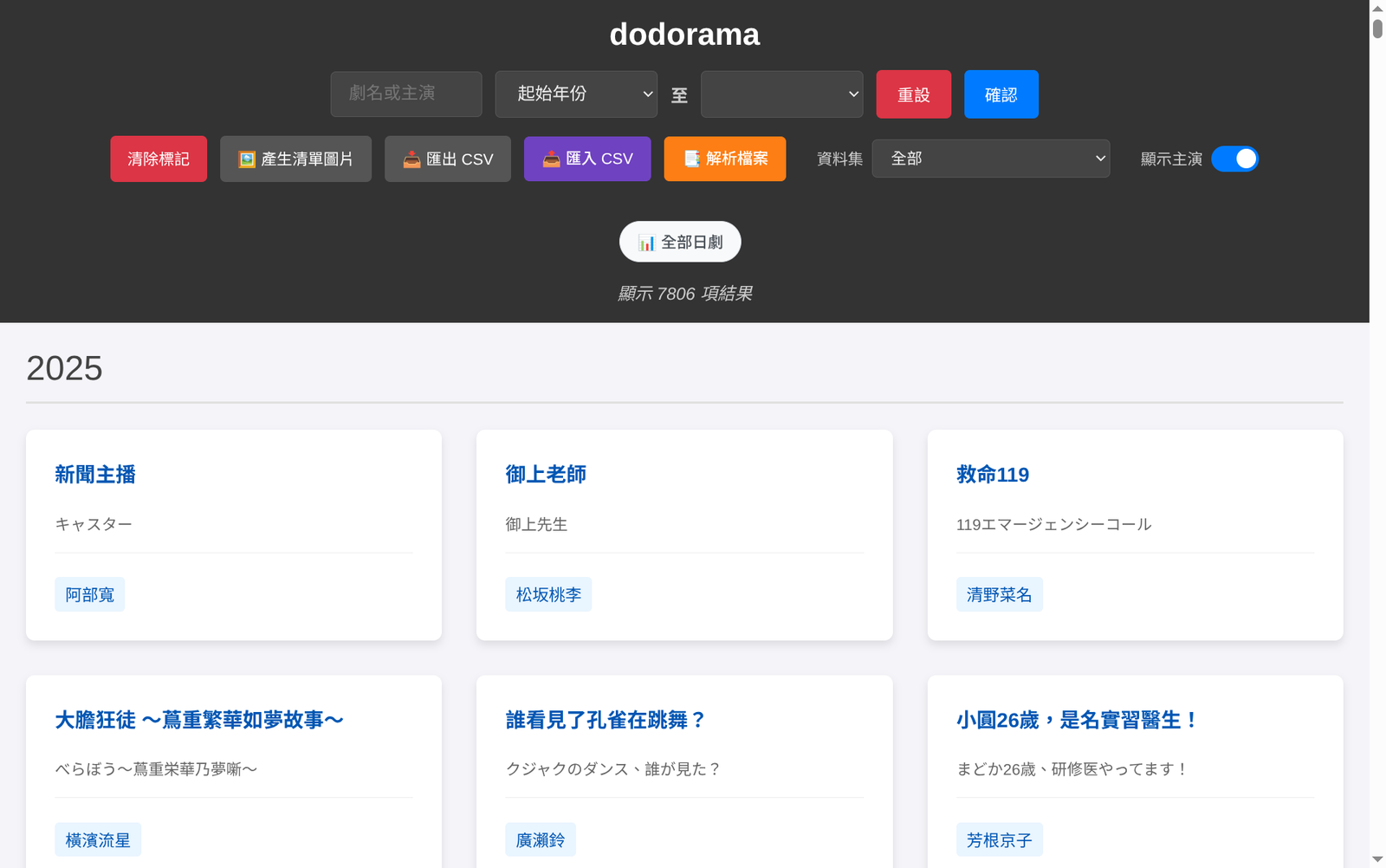
Task: Click the Japanese title 御上先生
Action: point(536,524)
